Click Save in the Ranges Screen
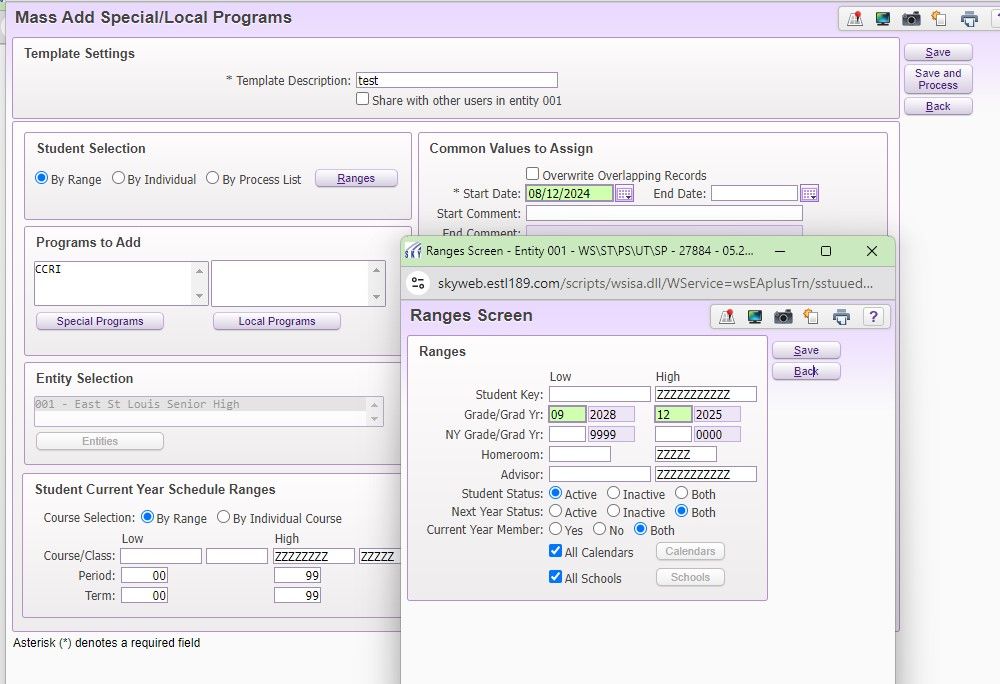Image resolution: width=1000 pixels, height=684 pixels. 805,350
